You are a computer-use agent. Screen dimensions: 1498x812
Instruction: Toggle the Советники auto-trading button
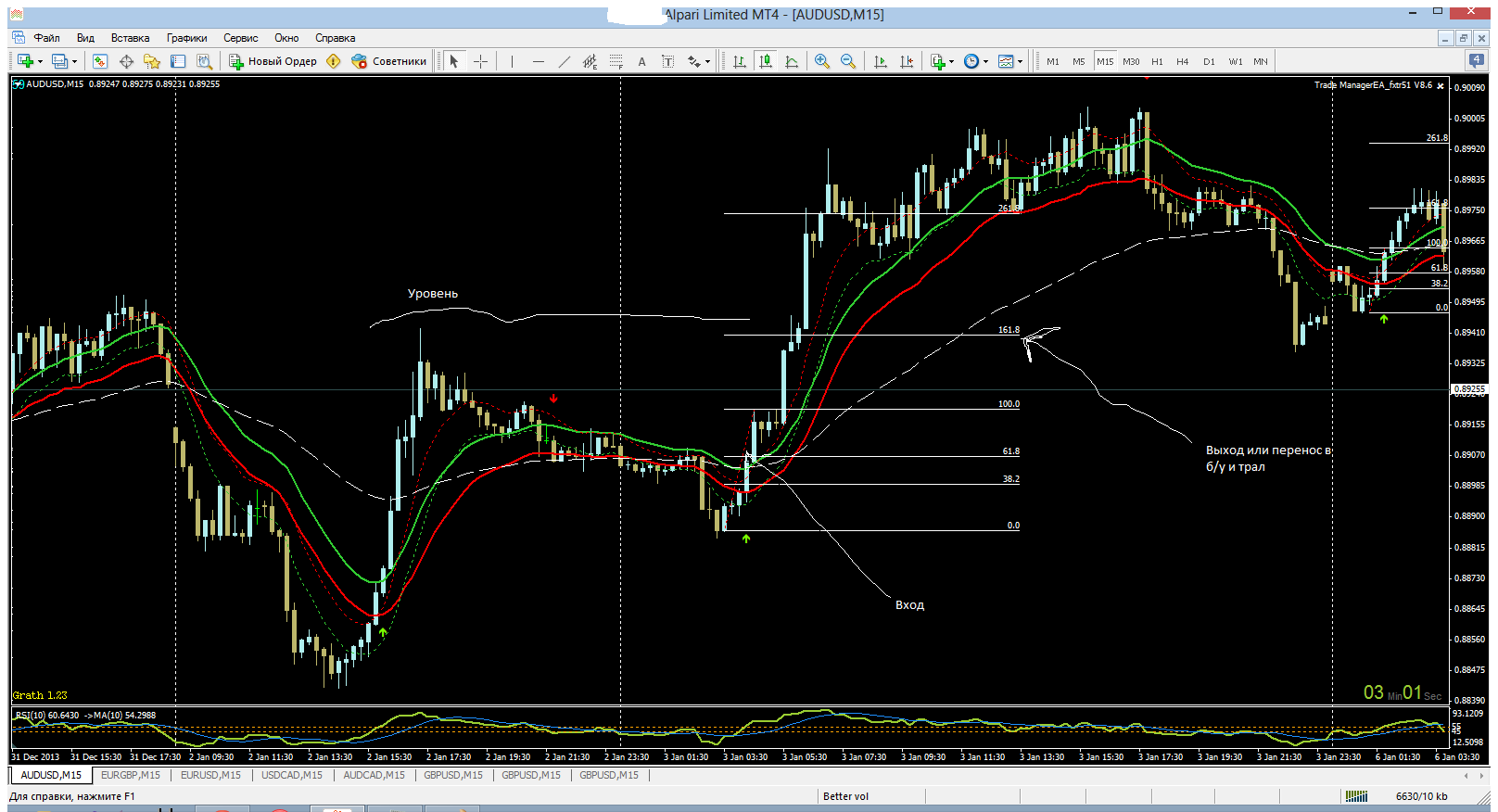pyautogui.click(x=389, y=61)
